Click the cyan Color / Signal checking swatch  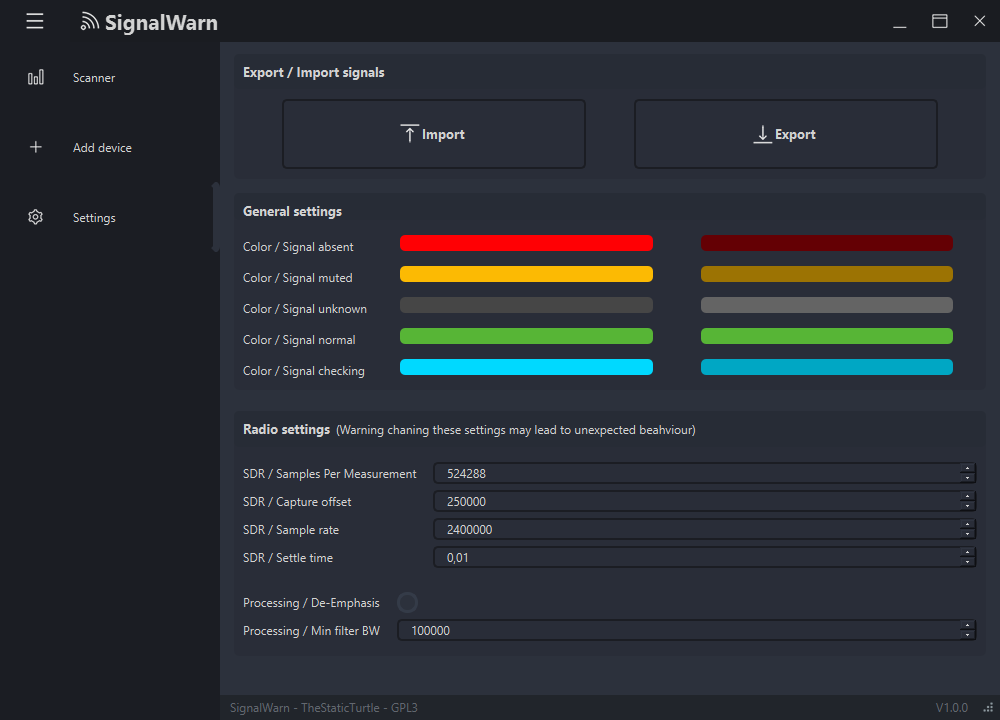tap(526, 367)
